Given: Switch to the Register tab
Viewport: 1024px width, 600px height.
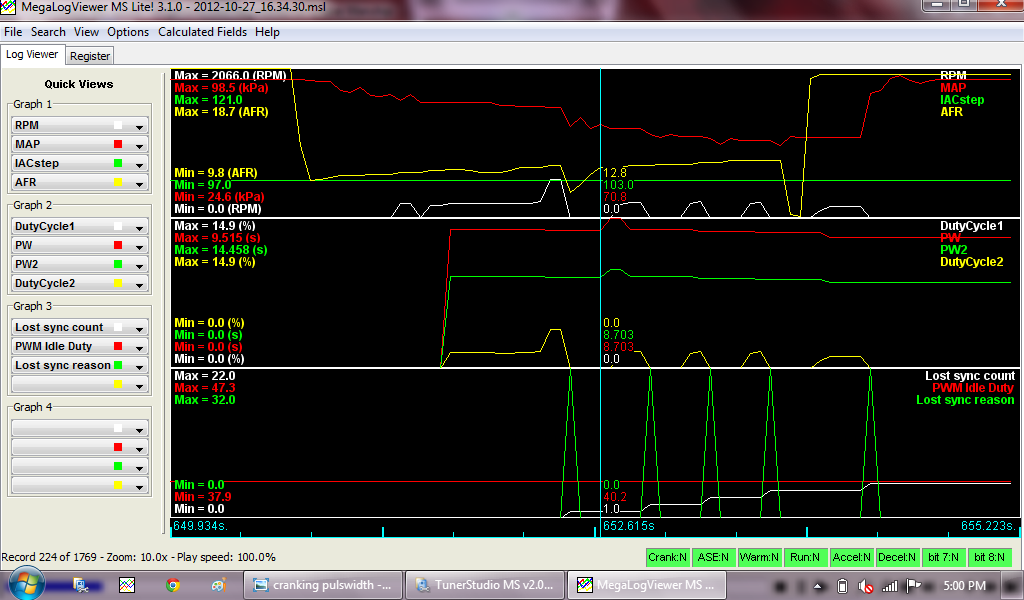Looking at the screenshot, I should pos(90,56).
